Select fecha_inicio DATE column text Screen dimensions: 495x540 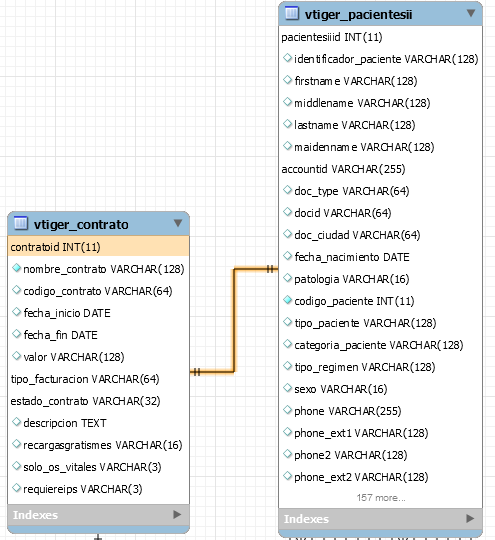pos(67,313)
